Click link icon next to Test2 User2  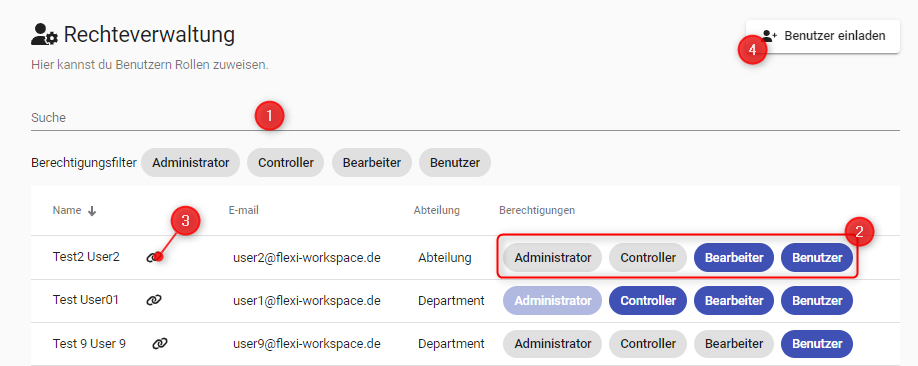153,257
